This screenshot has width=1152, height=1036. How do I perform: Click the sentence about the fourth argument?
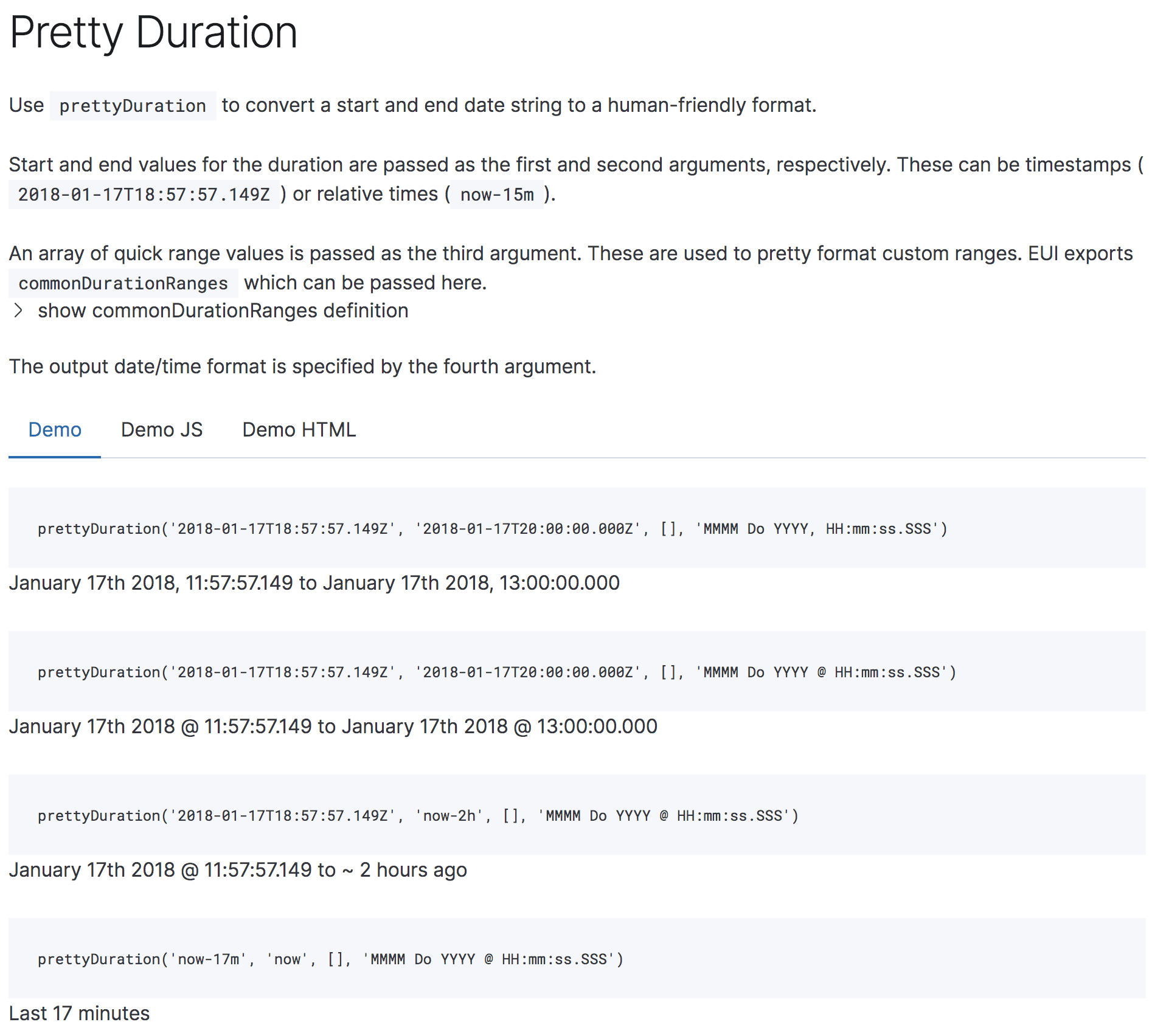pyautogui.click(x=302, y=367)
